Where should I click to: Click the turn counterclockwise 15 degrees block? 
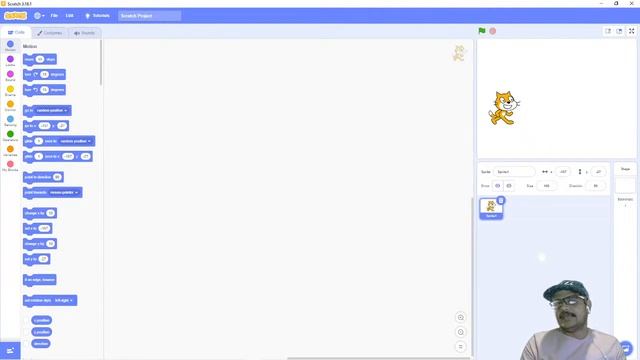tap(44, 90)
